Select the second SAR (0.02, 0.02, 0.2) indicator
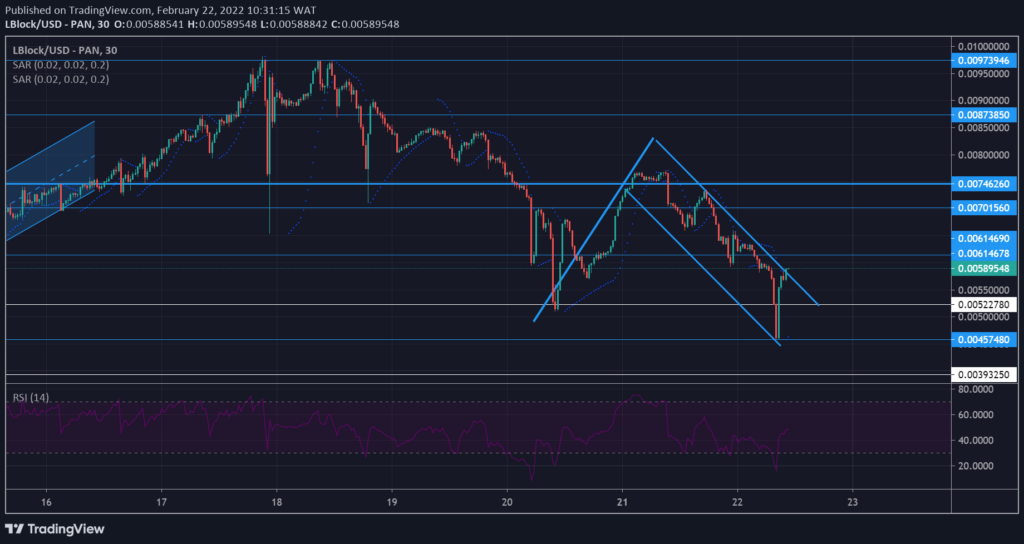This screenshot has height=544, width=1024. coord(61,80)
